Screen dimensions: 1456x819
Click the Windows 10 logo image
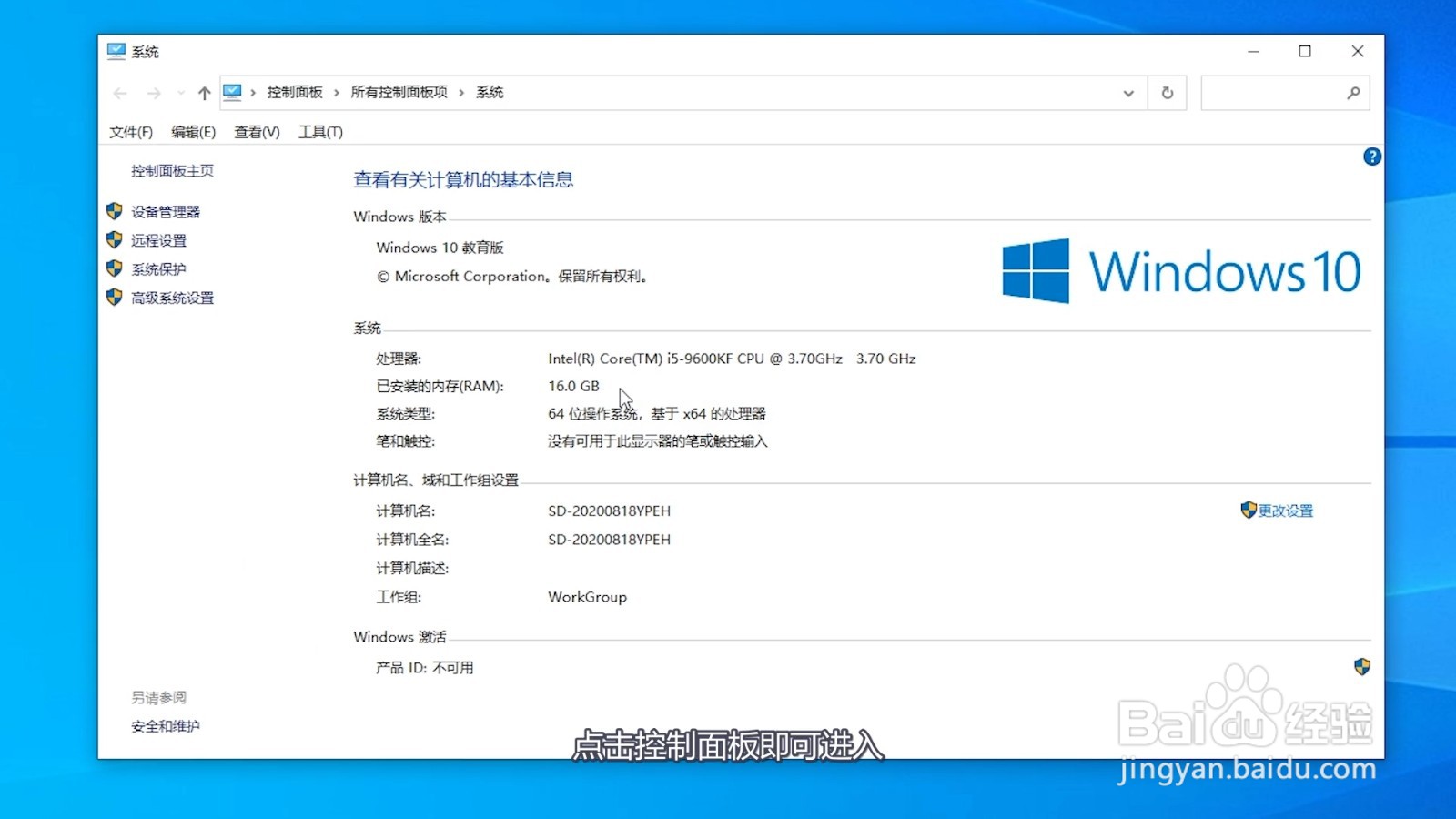click(1181, 271)
